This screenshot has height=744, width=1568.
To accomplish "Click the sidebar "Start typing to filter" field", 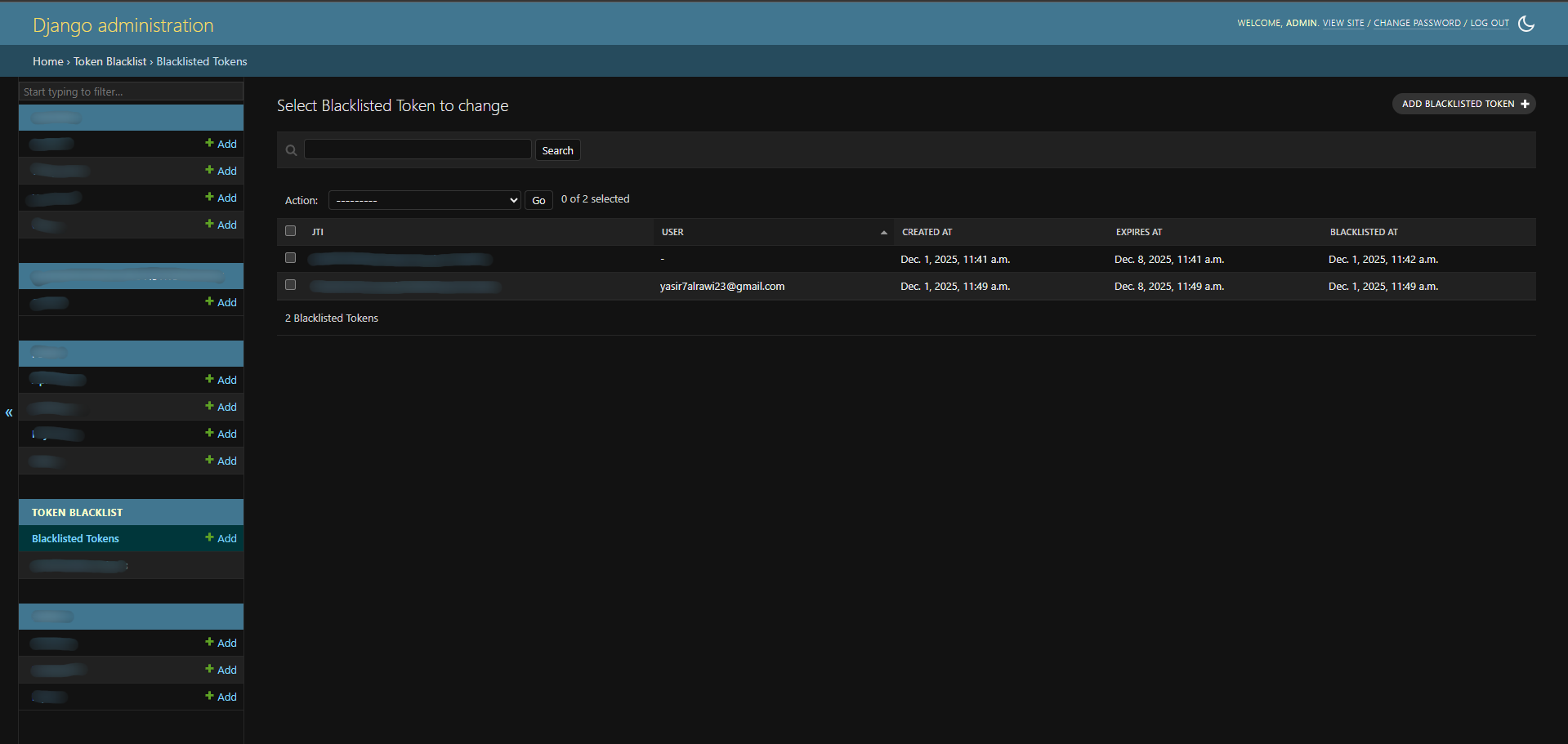I will 131,91.
